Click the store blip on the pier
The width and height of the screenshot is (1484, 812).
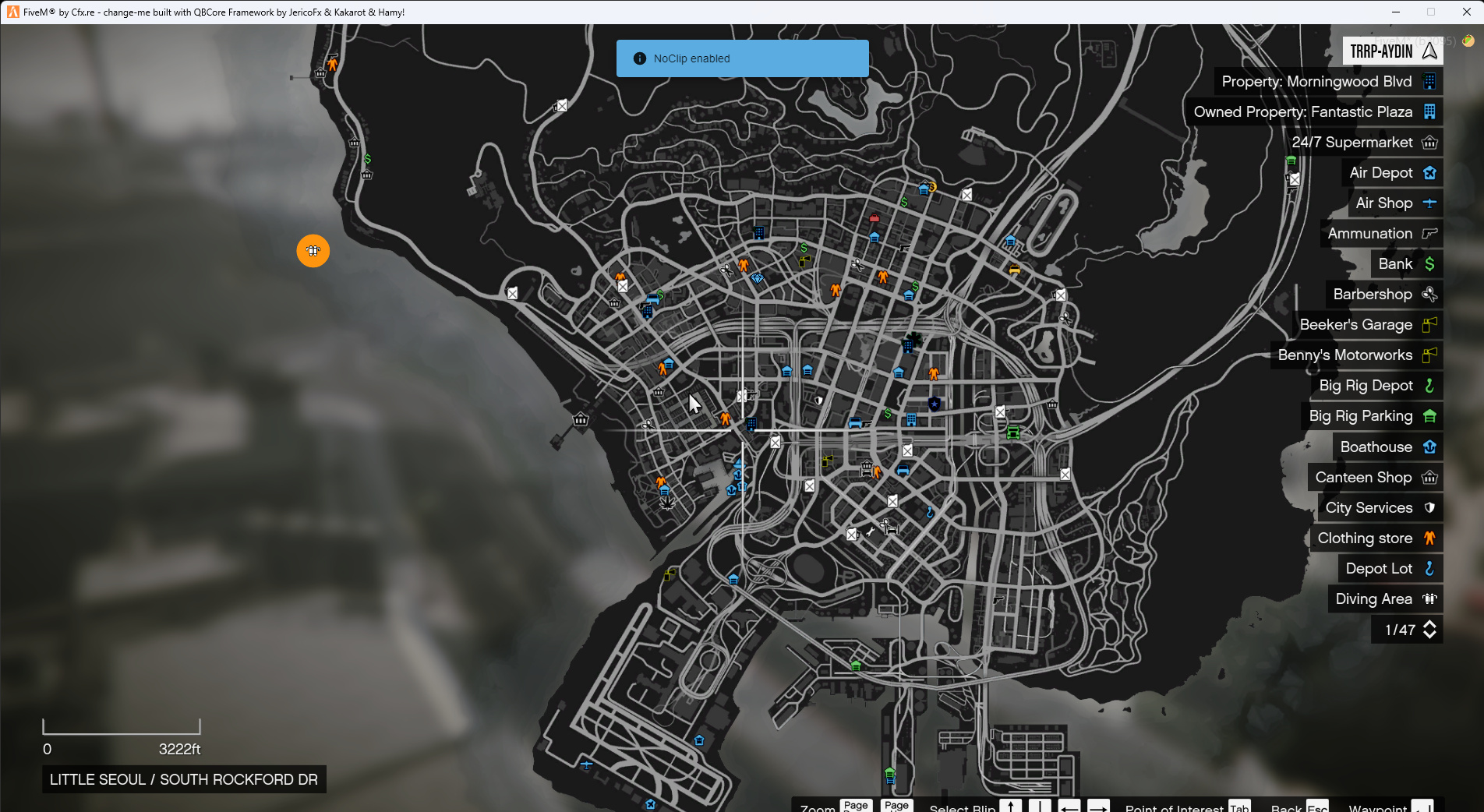[581, 420]
